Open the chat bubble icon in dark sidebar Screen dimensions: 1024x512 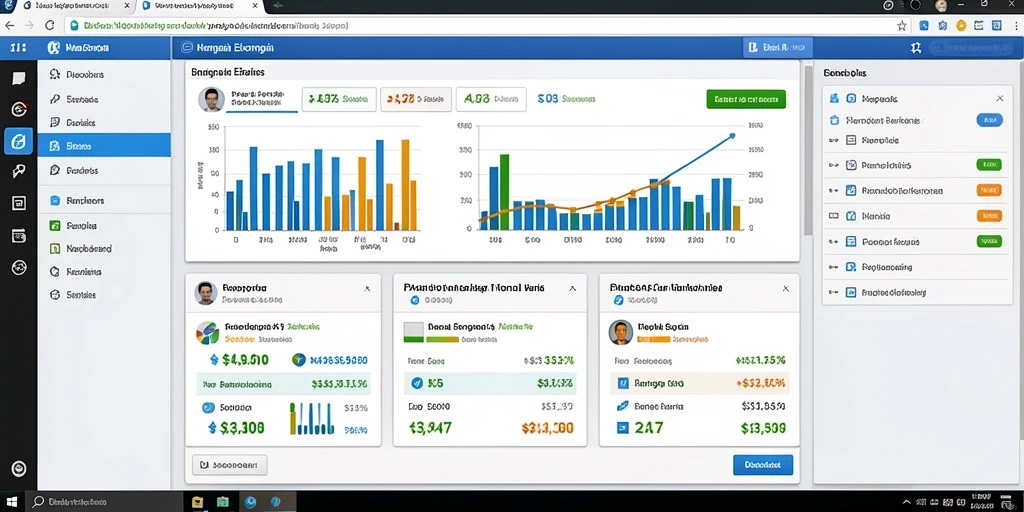[x=19, y=78]
